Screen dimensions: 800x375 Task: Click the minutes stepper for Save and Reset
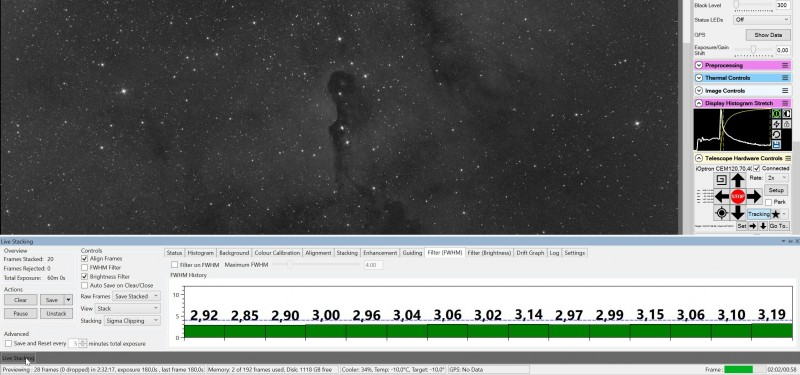point(83,344)
